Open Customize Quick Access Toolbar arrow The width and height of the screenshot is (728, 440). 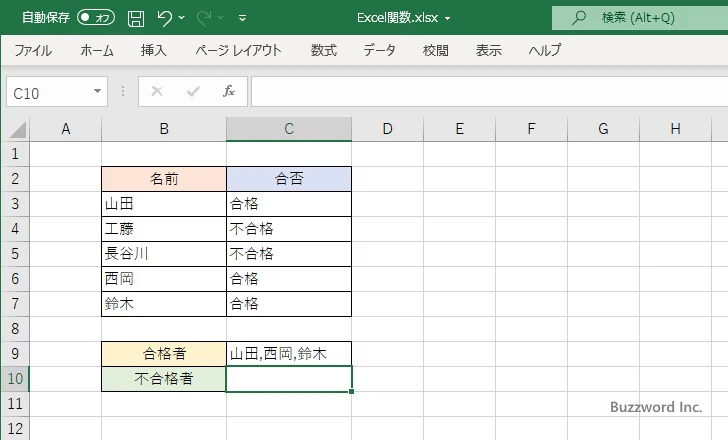coord(242,19)
